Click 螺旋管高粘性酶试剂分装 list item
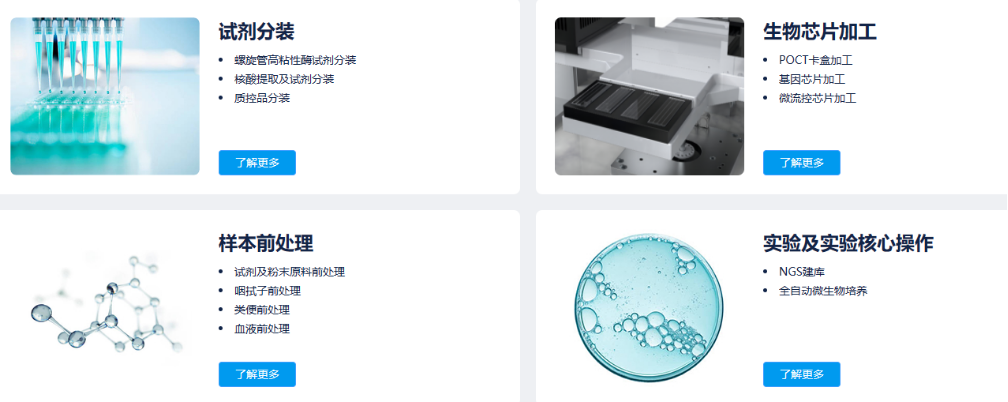 pos(295,60)
